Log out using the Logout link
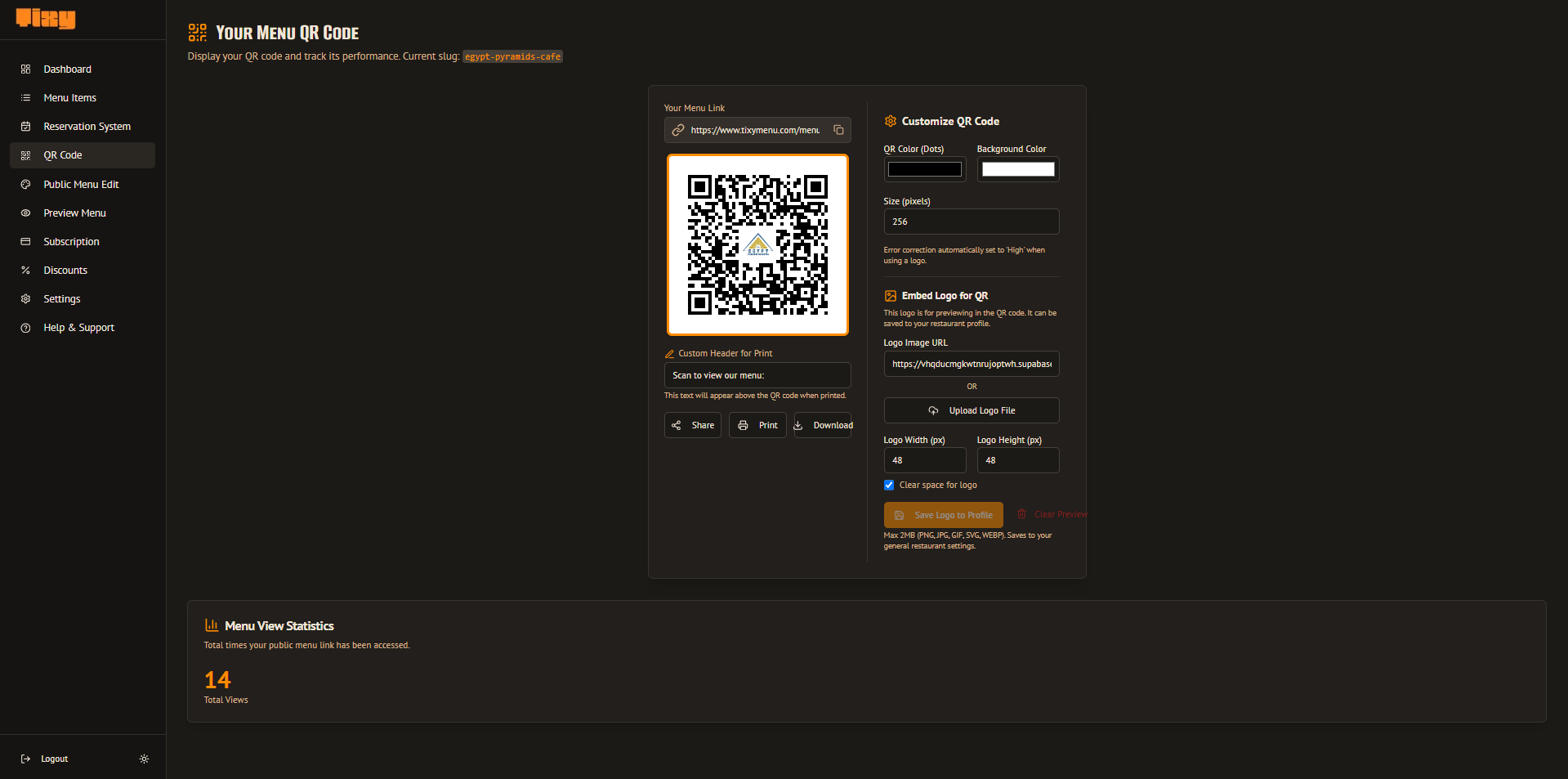 tap(54, 759)
